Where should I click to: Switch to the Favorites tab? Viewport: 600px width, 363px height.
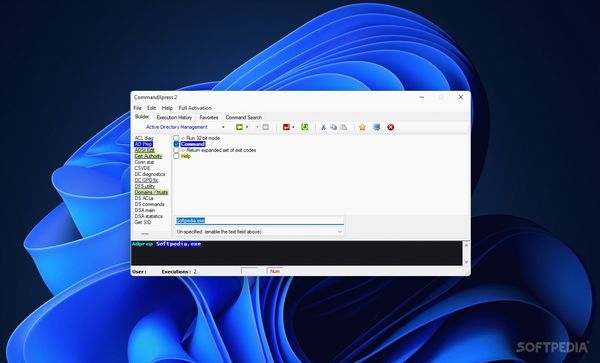click(209, 117)
